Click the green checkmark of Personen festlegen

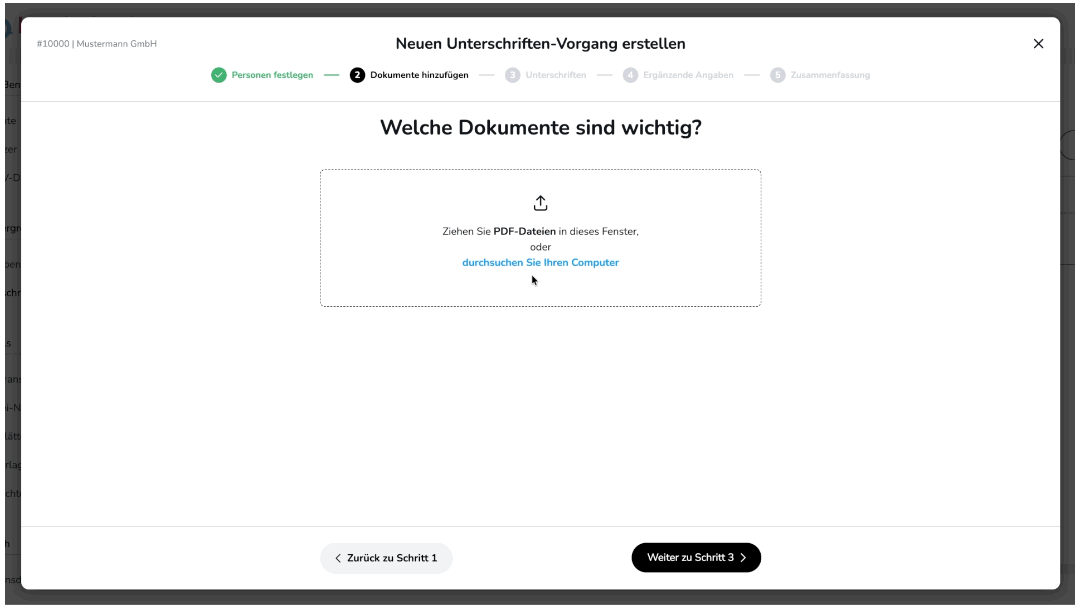click(x=219, y=75)
